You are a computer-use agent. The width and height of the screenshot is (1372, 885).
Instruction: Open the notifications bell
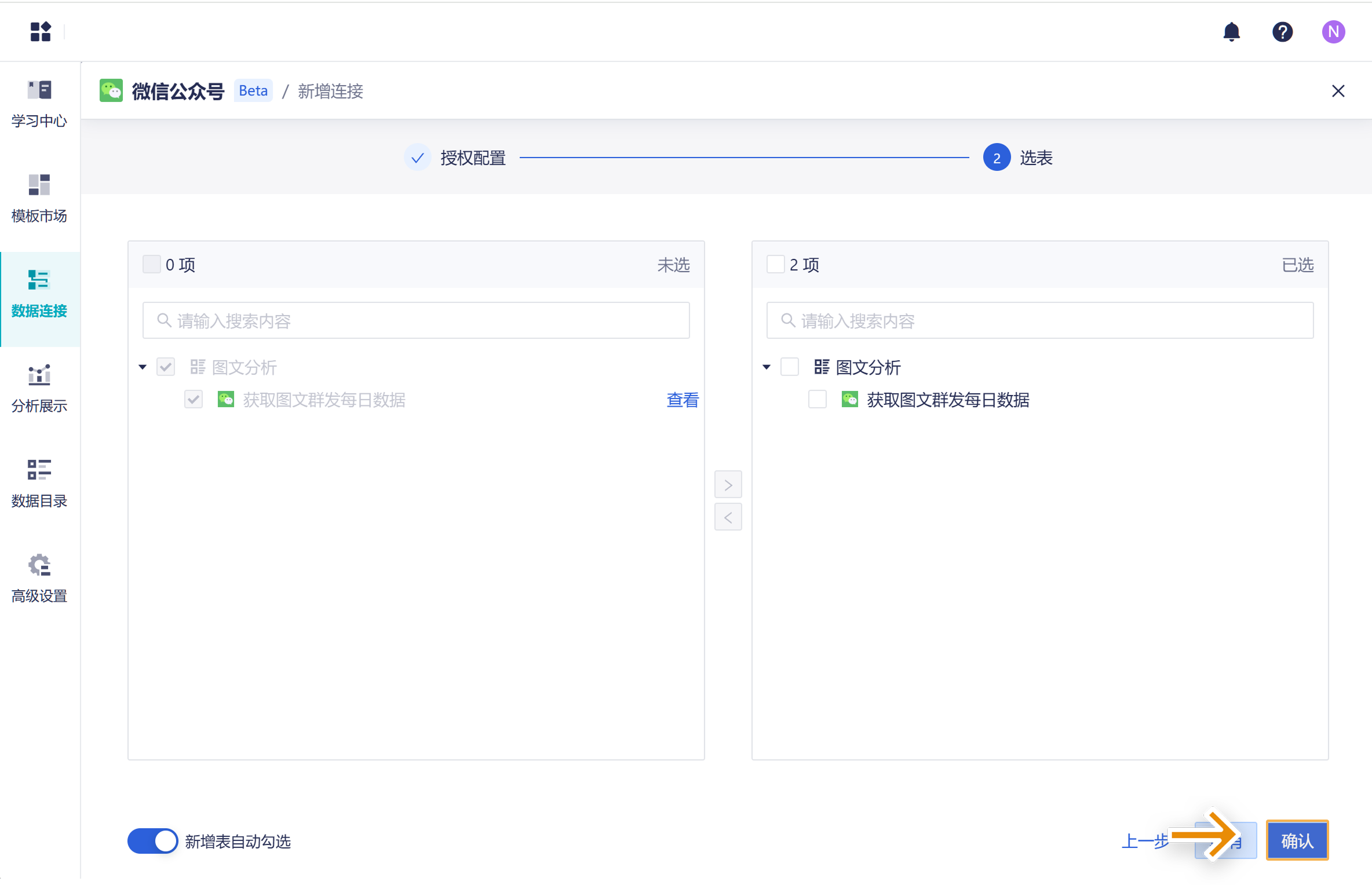click(1231, 31)
